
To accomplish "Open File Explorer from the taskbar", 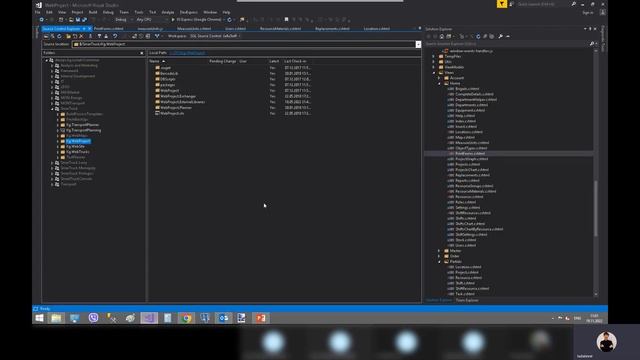I will point(56,318).
